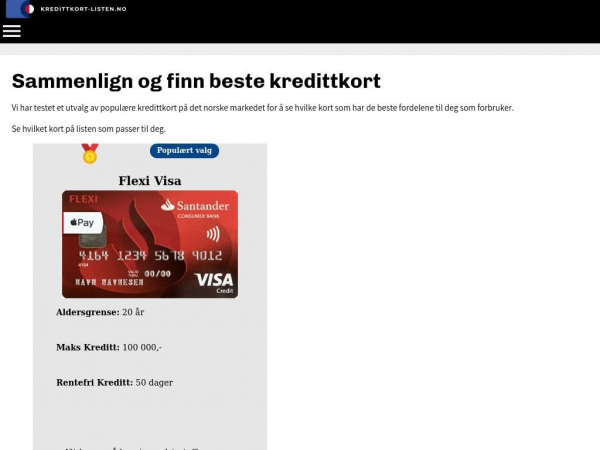
Task: Click the Santander flame logo on card
Action: point(168,205)
